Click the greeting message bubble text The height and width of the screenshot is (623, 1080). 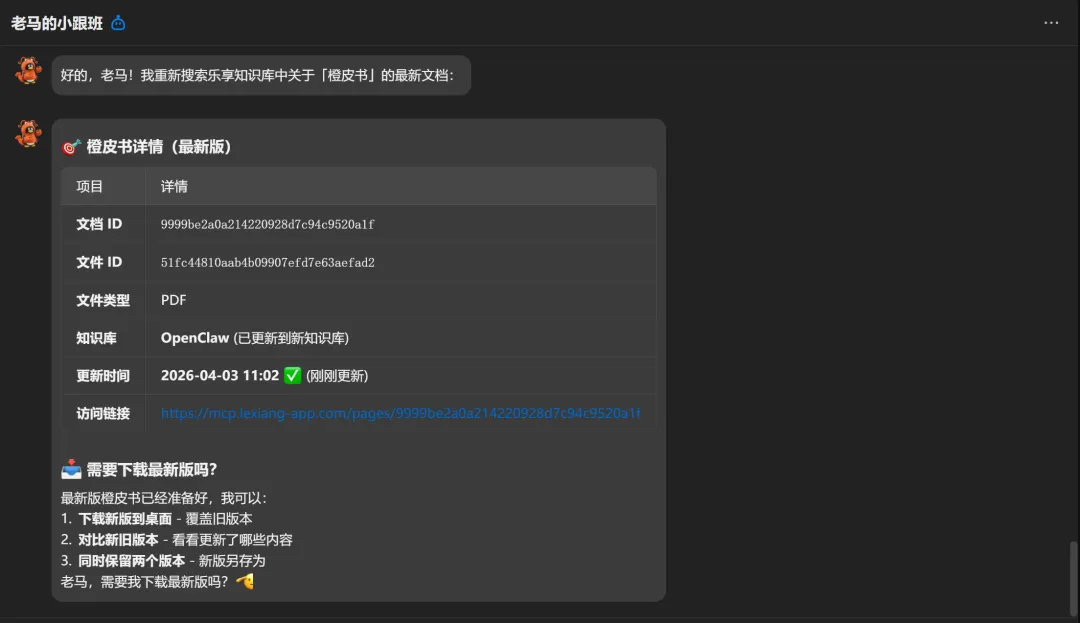[x=257, y=75]
